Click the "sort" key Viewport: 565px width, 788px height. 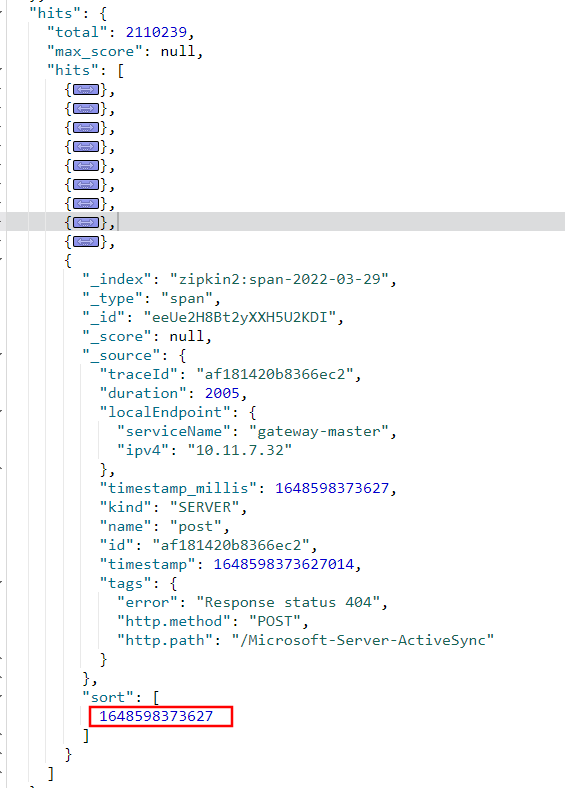pyautogui.click(x=112, y=698)
